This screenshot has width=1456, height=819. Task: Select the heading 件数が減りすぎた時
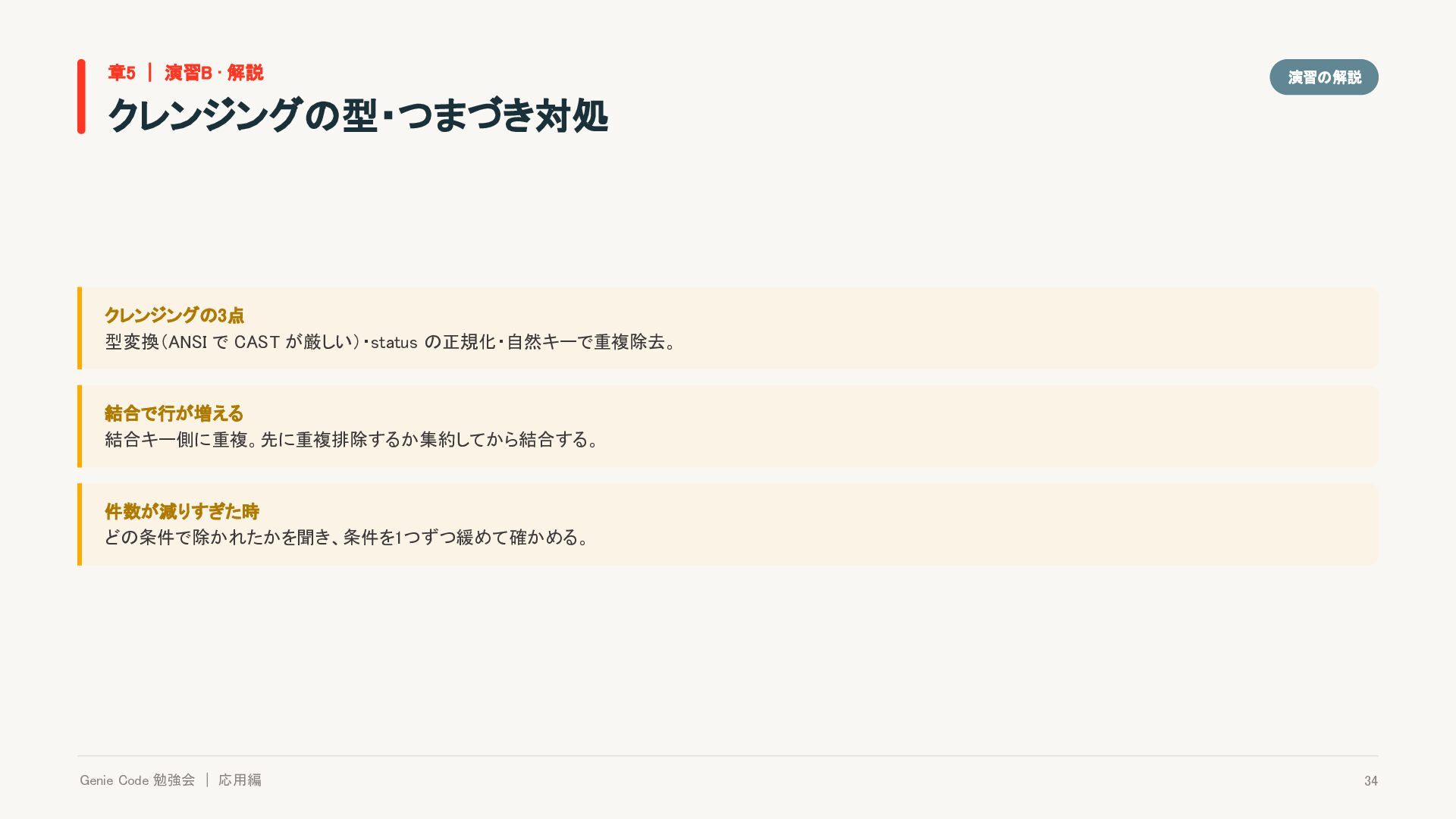(x=182, y=511)
